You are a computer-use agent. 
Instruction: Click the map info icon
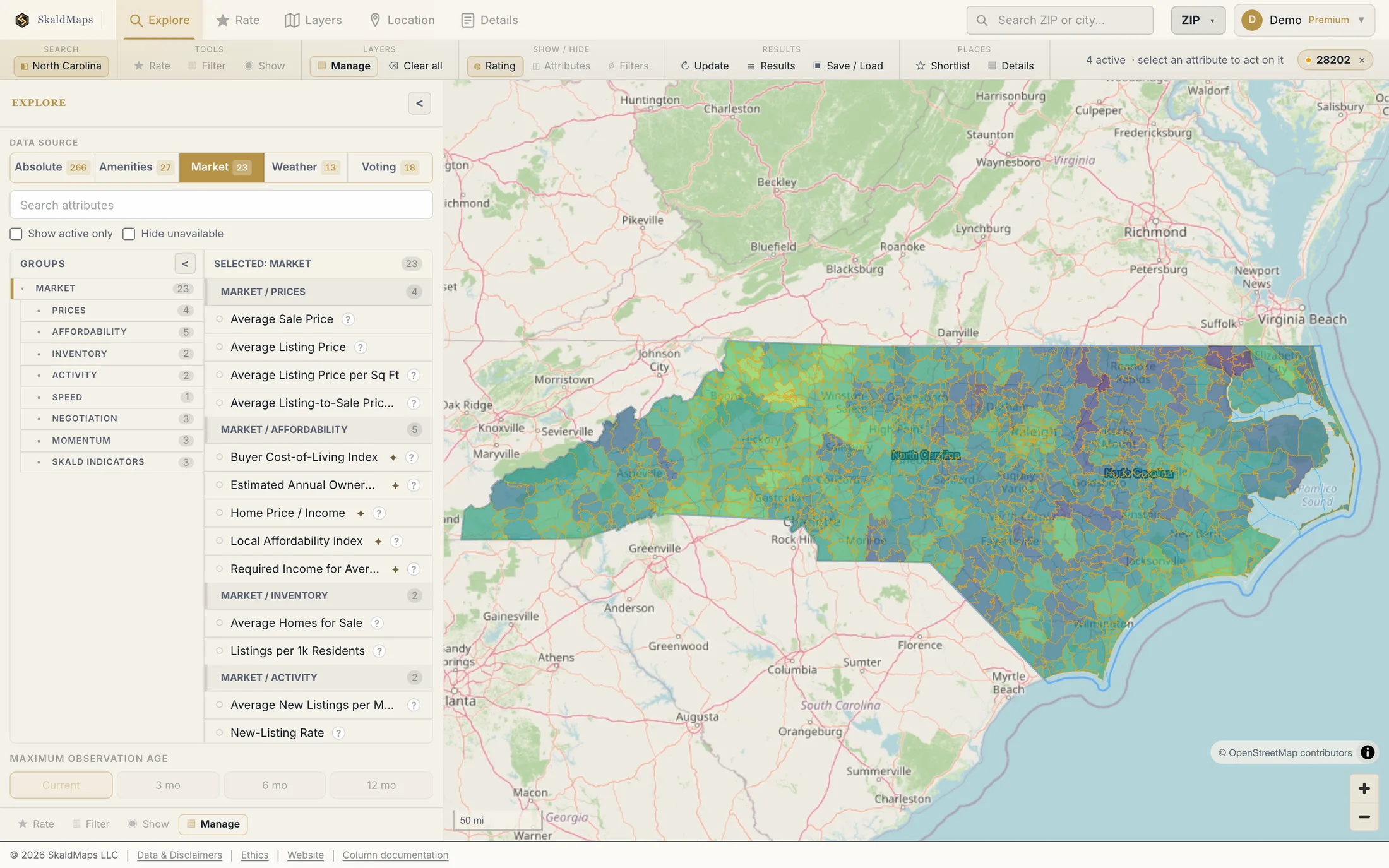click(1368, 752)
